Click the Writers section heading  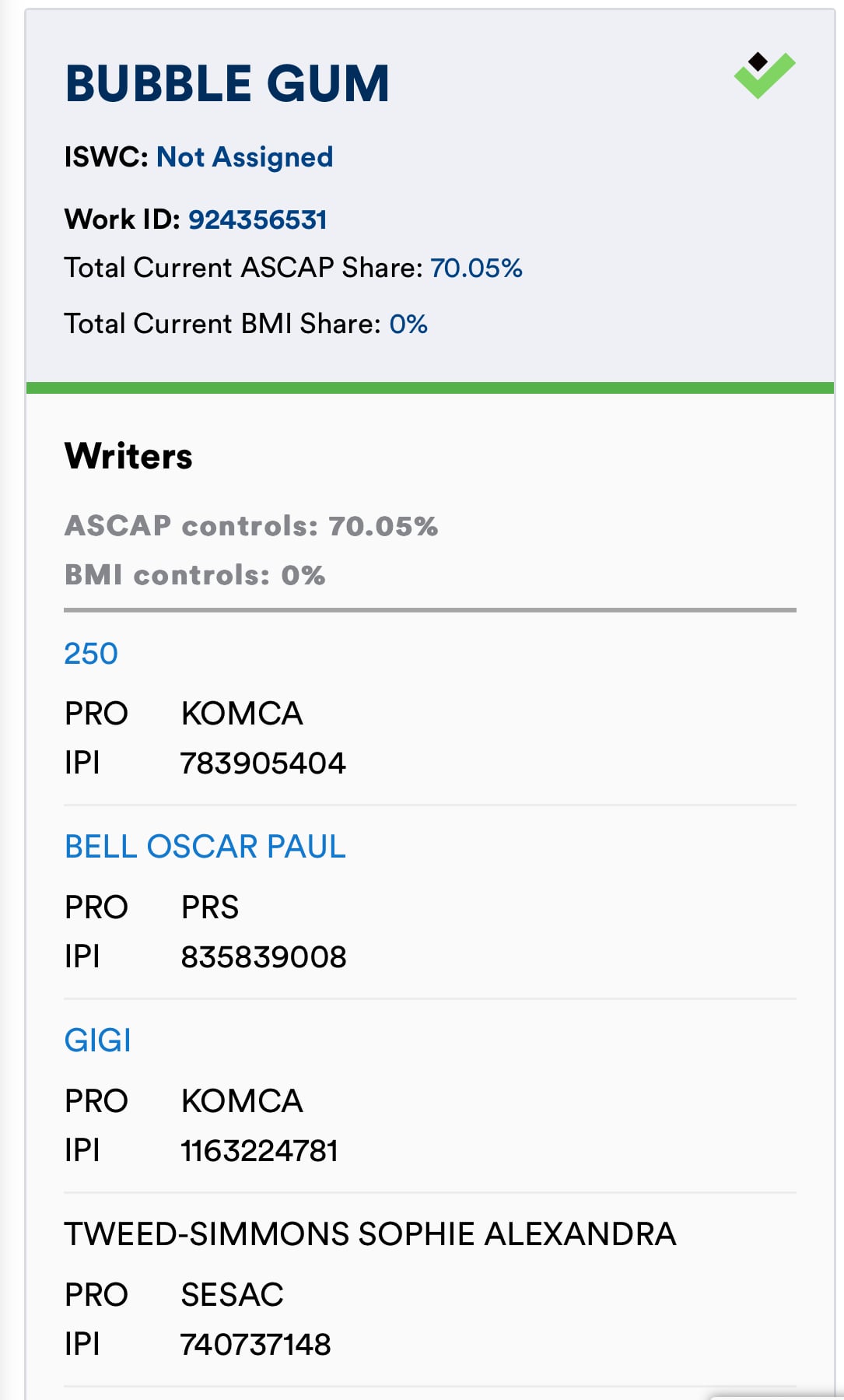128,456
